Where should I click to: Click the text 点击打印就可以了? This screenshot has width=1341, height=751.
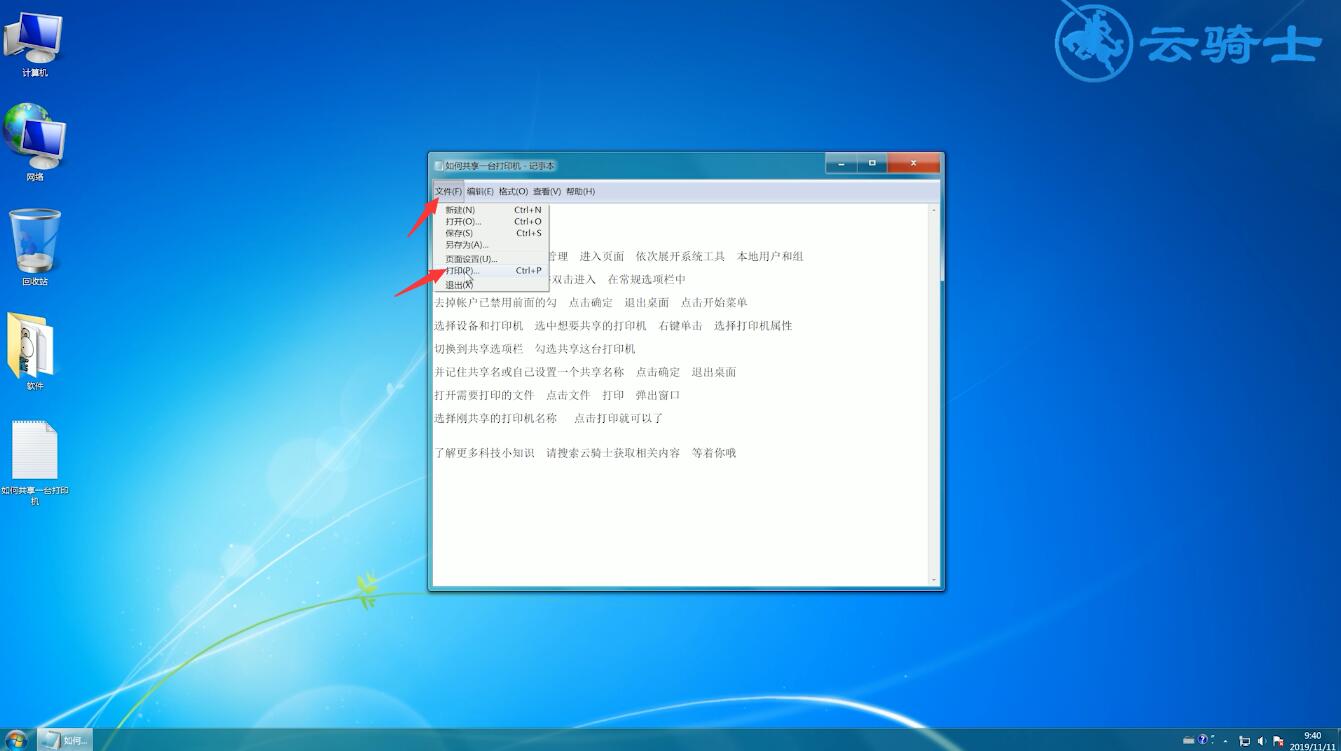(618, 418)
